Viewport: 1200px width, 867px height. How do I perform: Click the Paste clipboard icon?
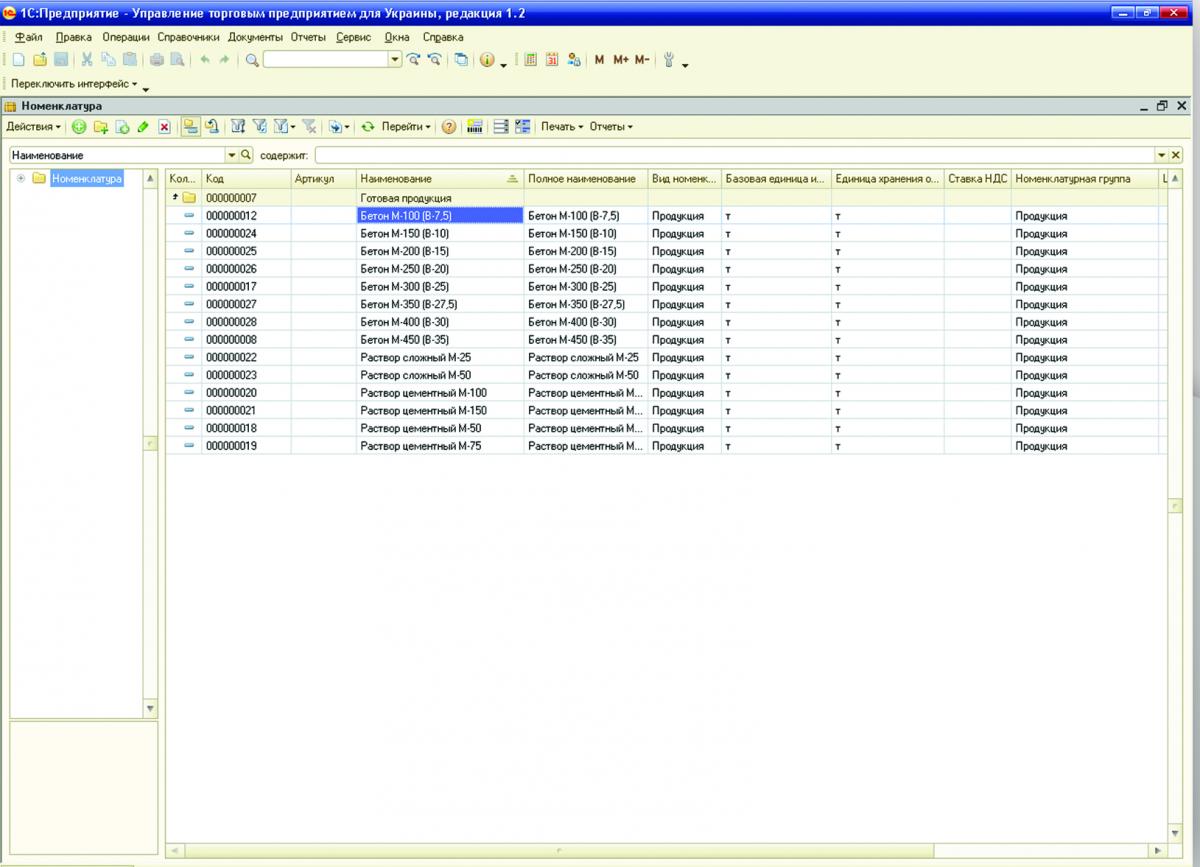pyautogui.click(x=130, y=60)
